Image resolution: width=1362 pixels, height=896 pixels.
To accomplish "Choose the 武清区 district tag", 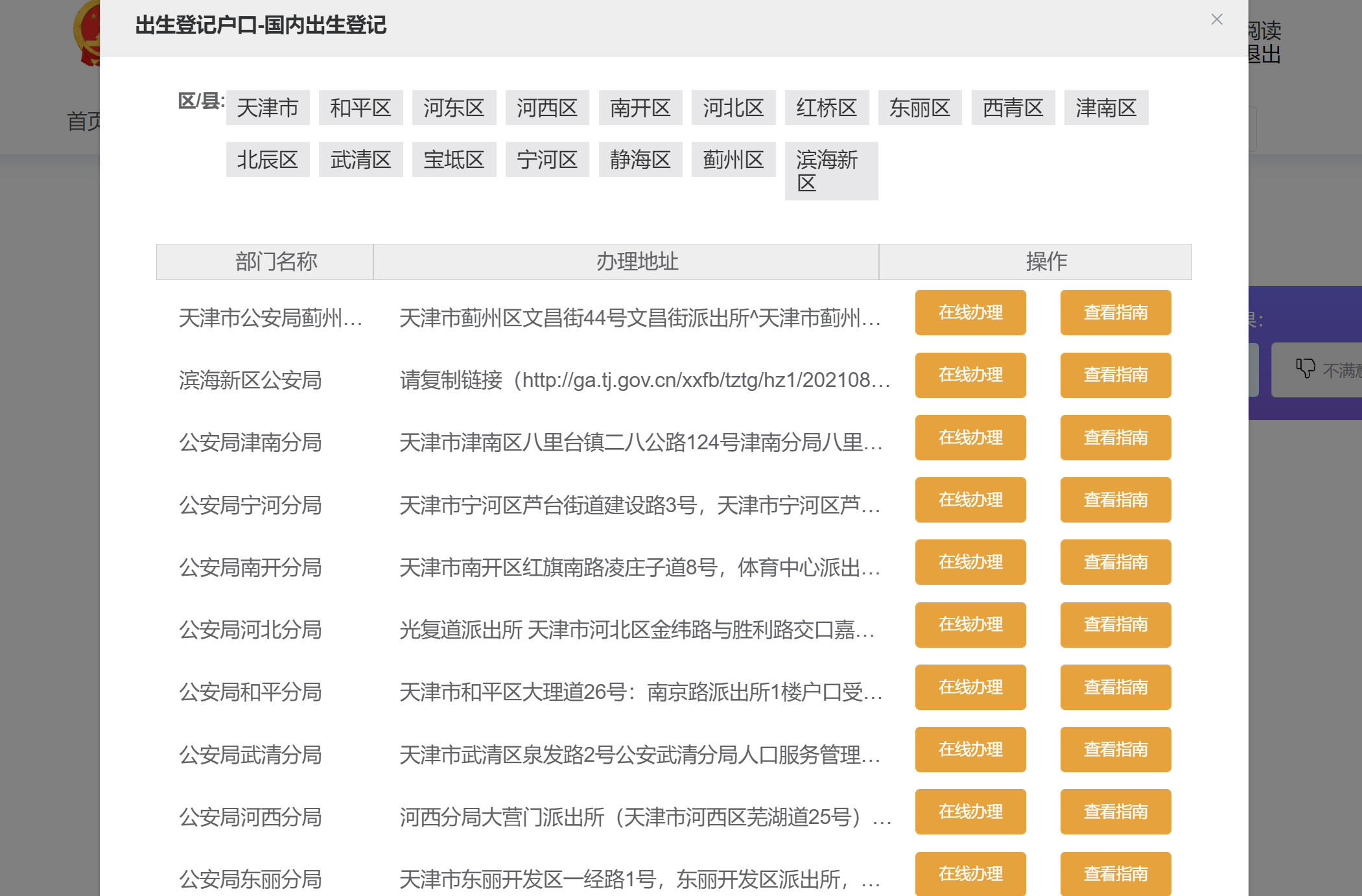I will (x=360, y=159).
